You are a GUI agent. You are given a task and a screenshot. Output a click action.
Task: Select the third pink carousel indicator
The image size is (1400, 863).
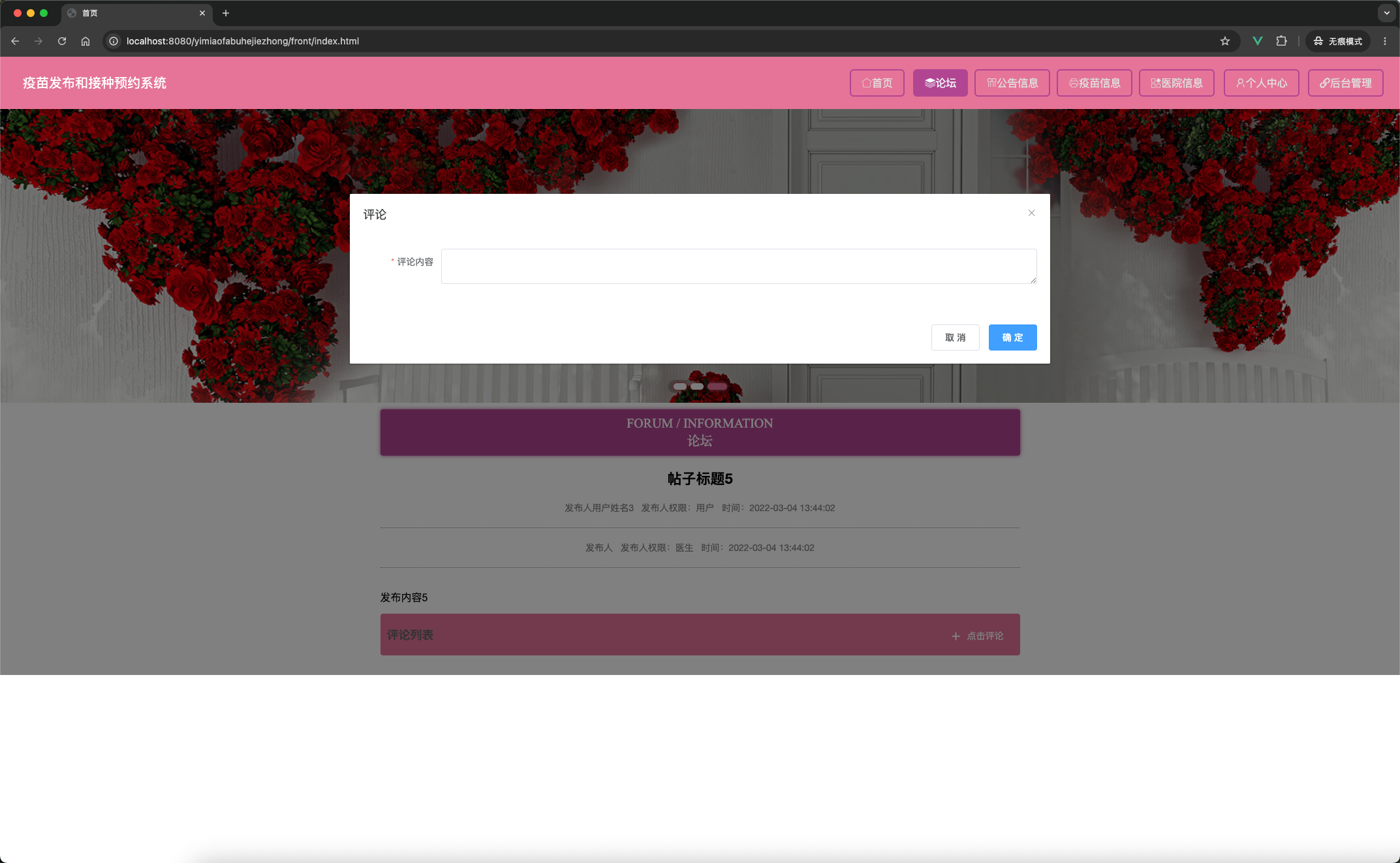point(717,386)
